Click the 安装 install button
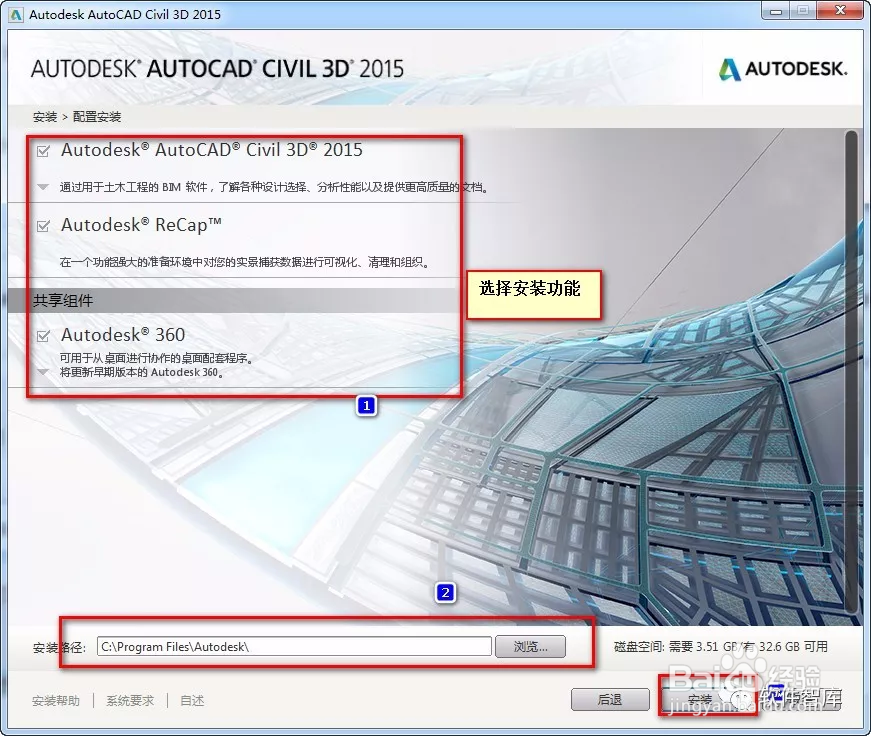 [x=700, y=699]
